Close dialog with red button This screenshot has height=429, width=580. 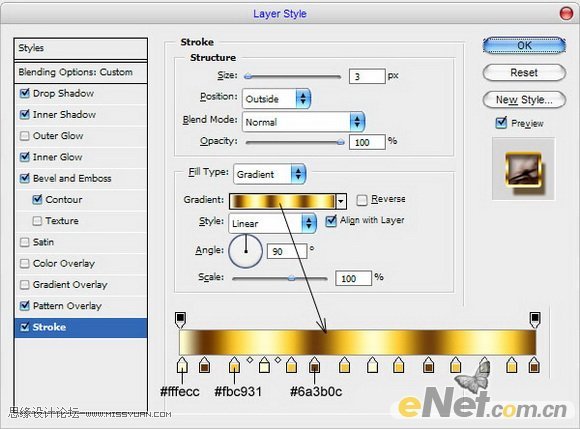click(566, 14)
